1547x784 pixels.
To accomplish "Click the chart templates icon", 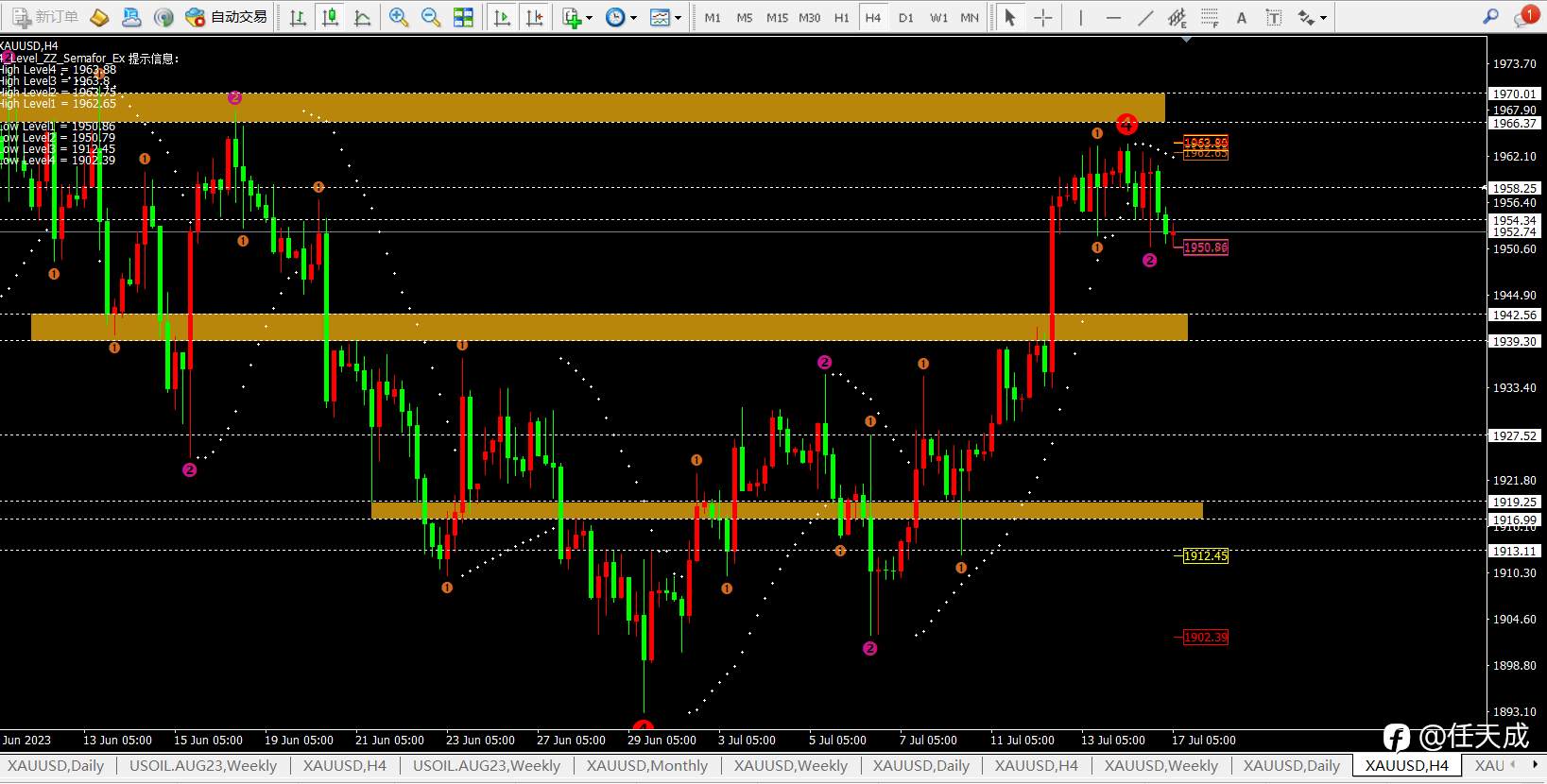I will [x=660, y=17].
